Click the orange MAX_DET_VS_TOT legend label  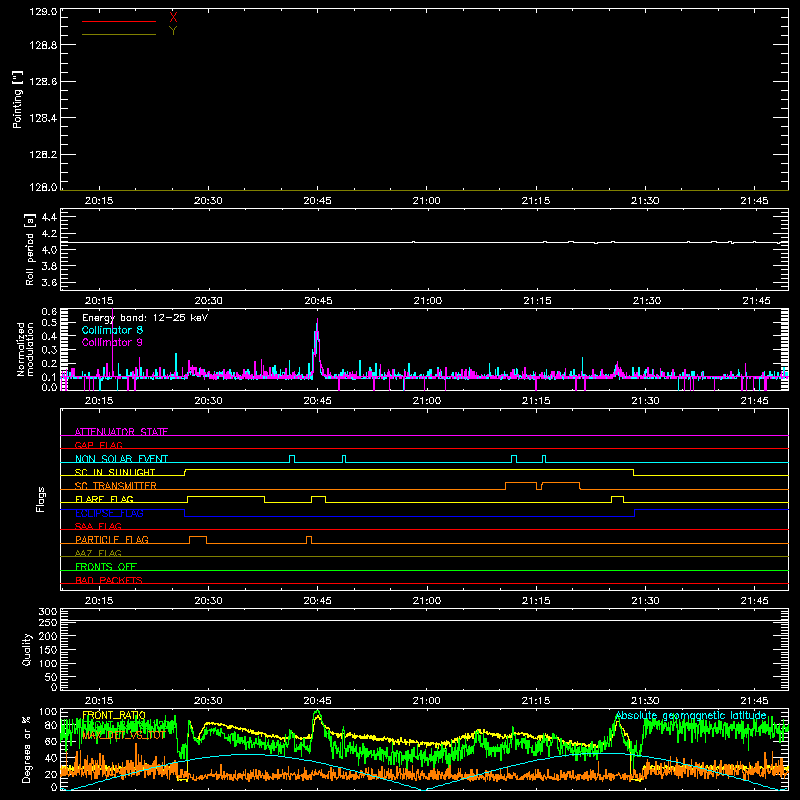[123, 735]
